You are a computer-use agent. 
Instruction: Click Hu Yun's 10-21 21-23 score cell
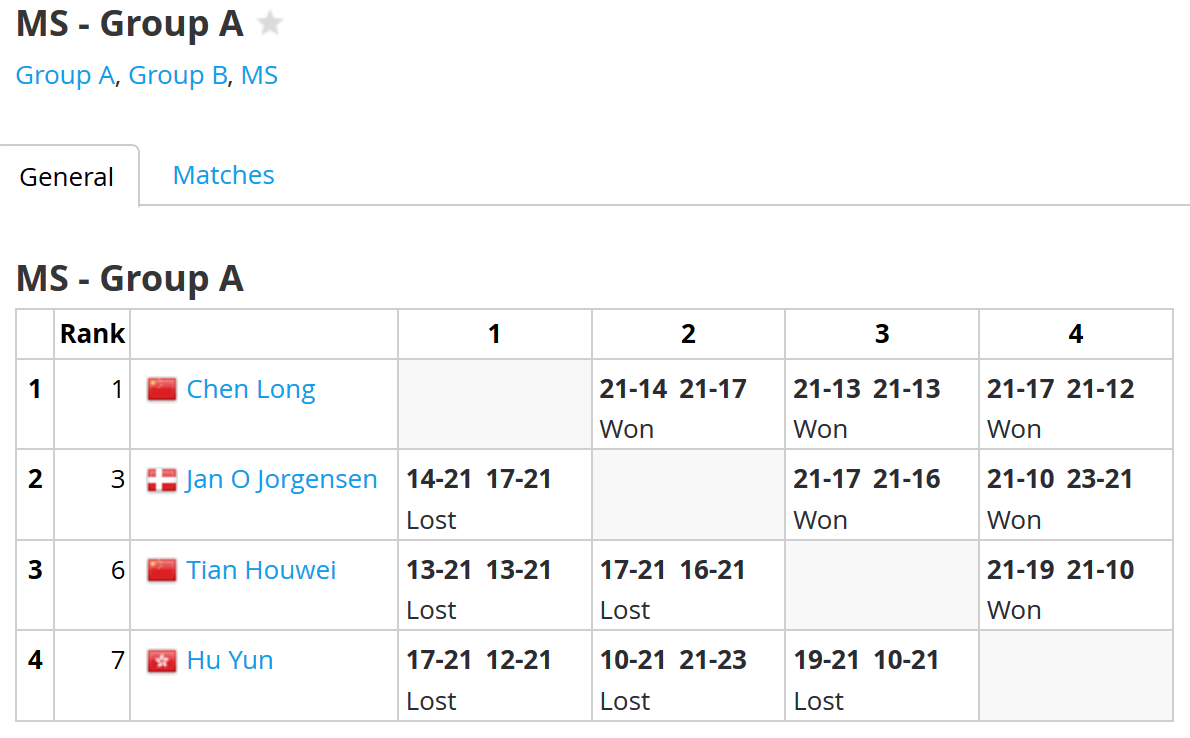coord(688,675)
